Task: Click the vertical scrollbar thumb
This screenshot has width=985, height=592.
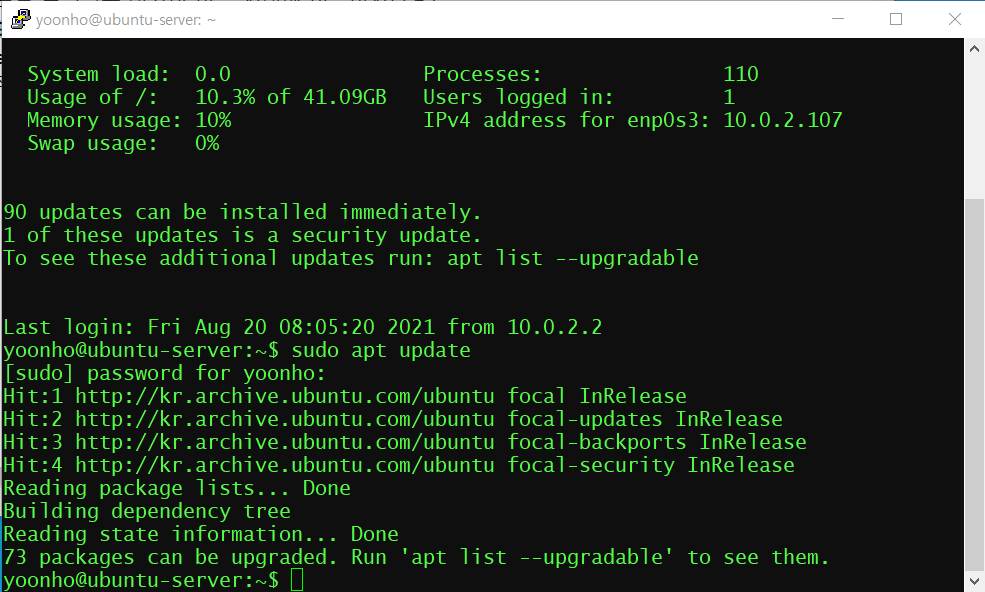Action: [x=974, y=384]
